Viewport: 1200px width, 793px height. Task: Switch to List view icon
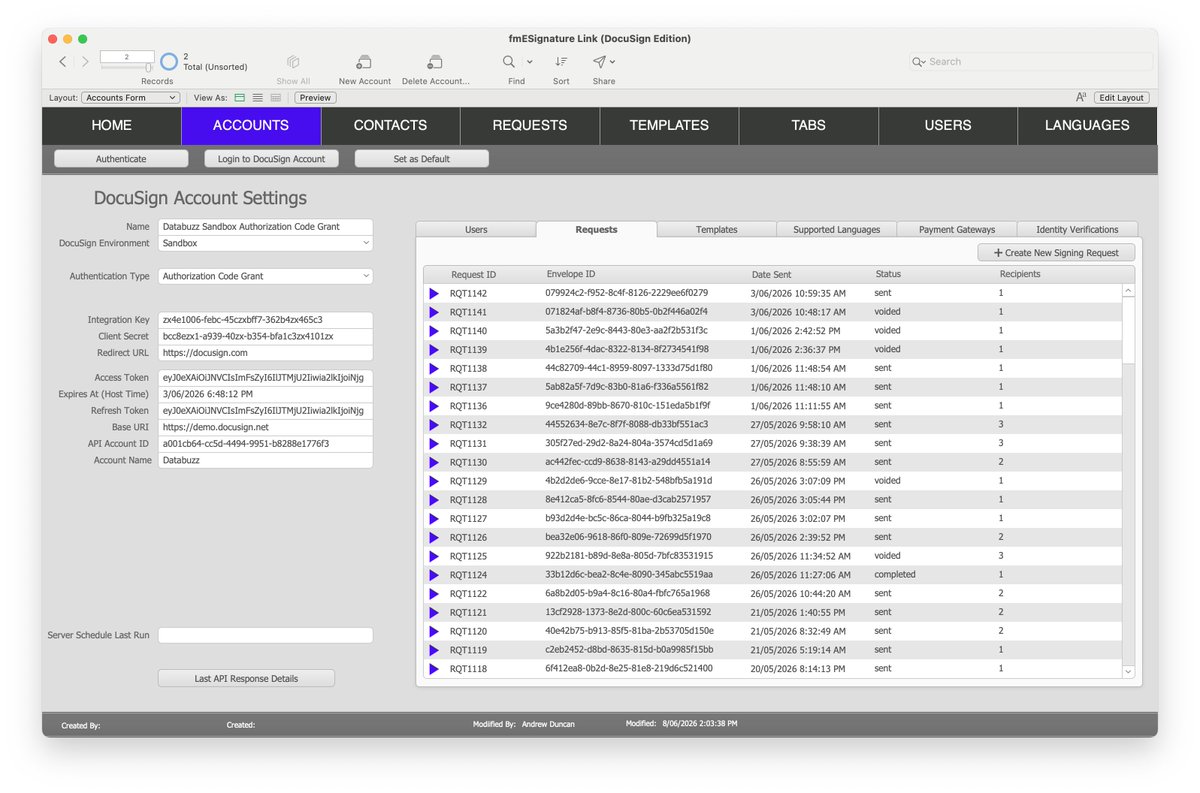257,98
